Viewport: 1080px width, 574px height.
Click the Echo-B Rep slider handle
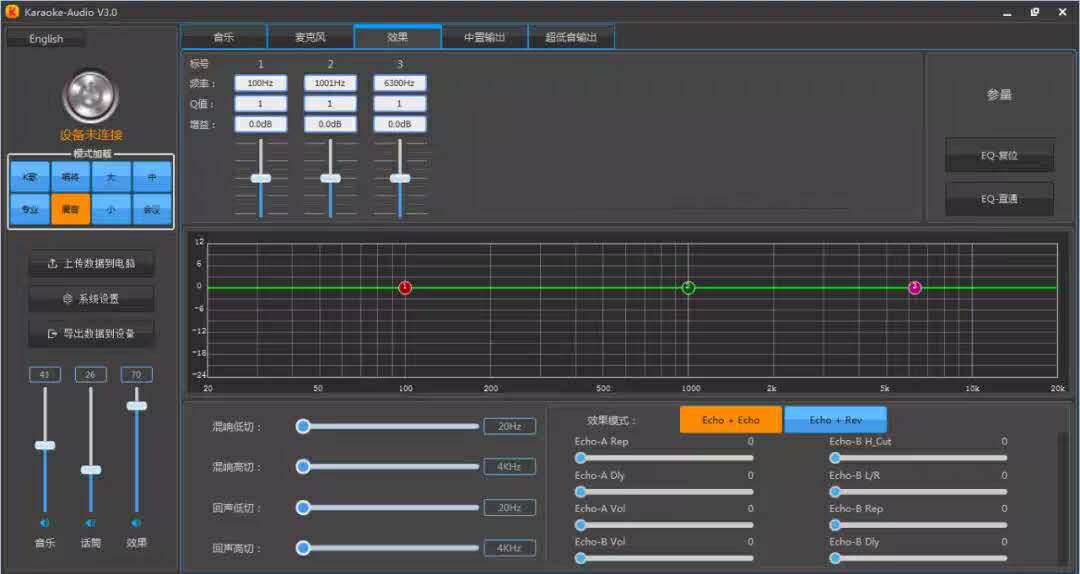835,525
